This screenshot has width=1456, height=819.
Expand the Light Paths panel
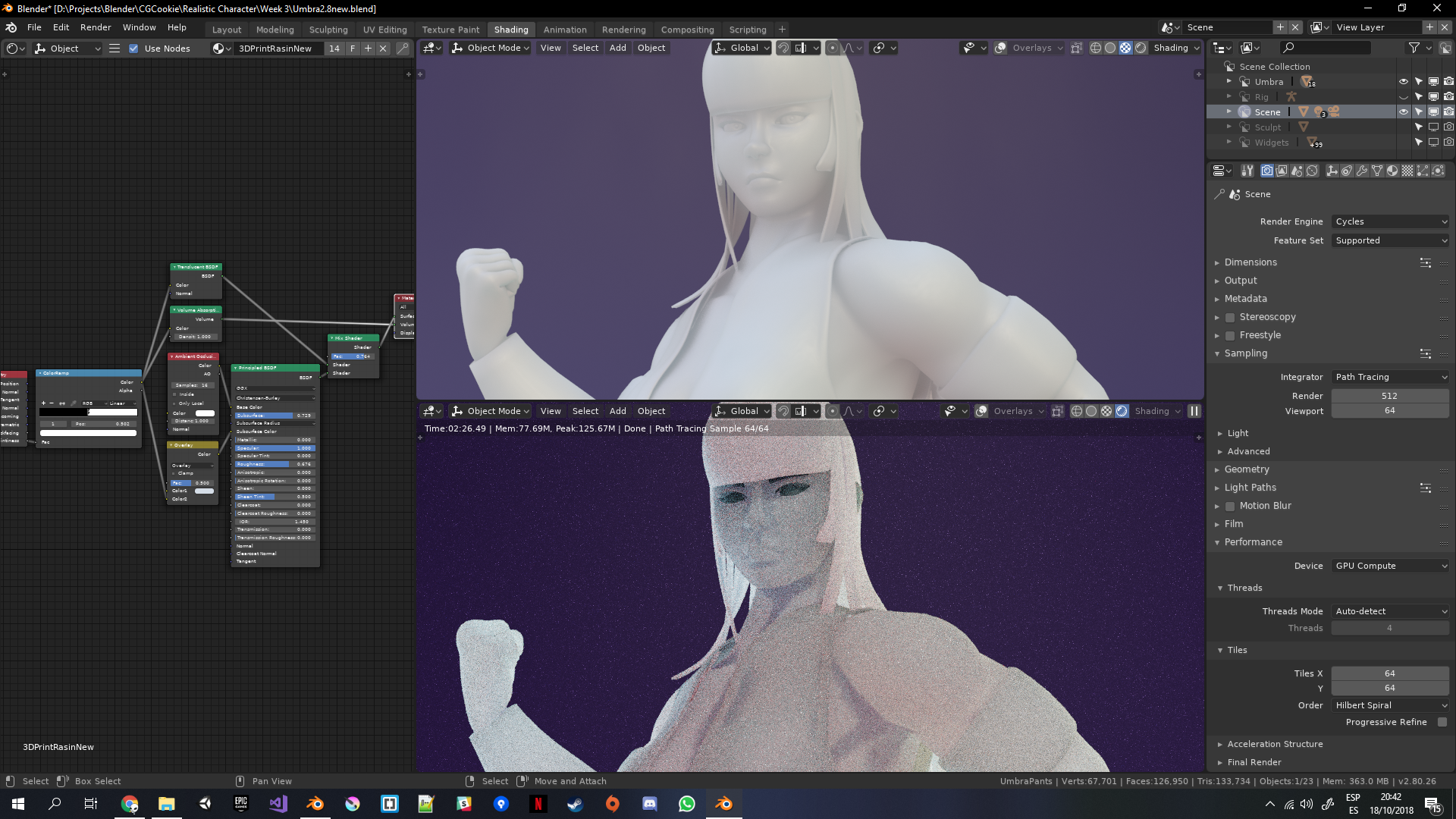(1250, 488)
